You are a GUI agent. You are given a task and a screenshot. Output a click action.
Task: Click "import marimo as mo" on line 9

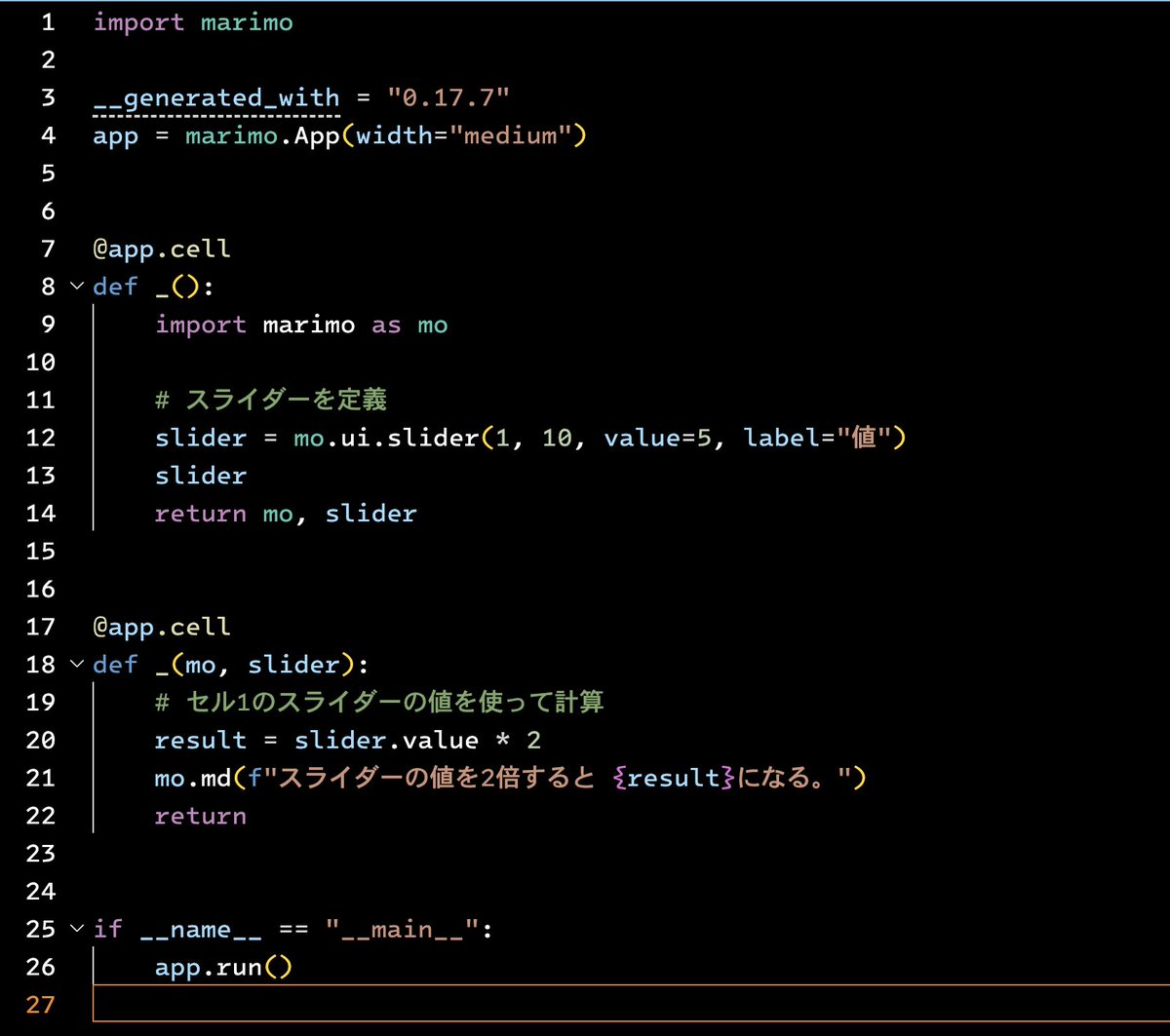point(301,325)
